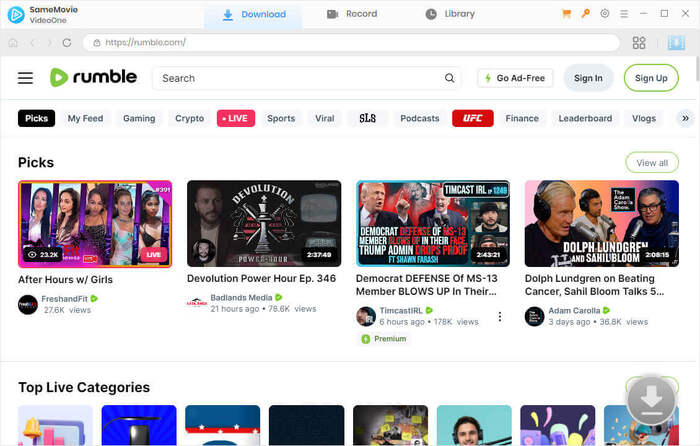Click the SameMovie VideoOne app logo

(x=16, y=15)
